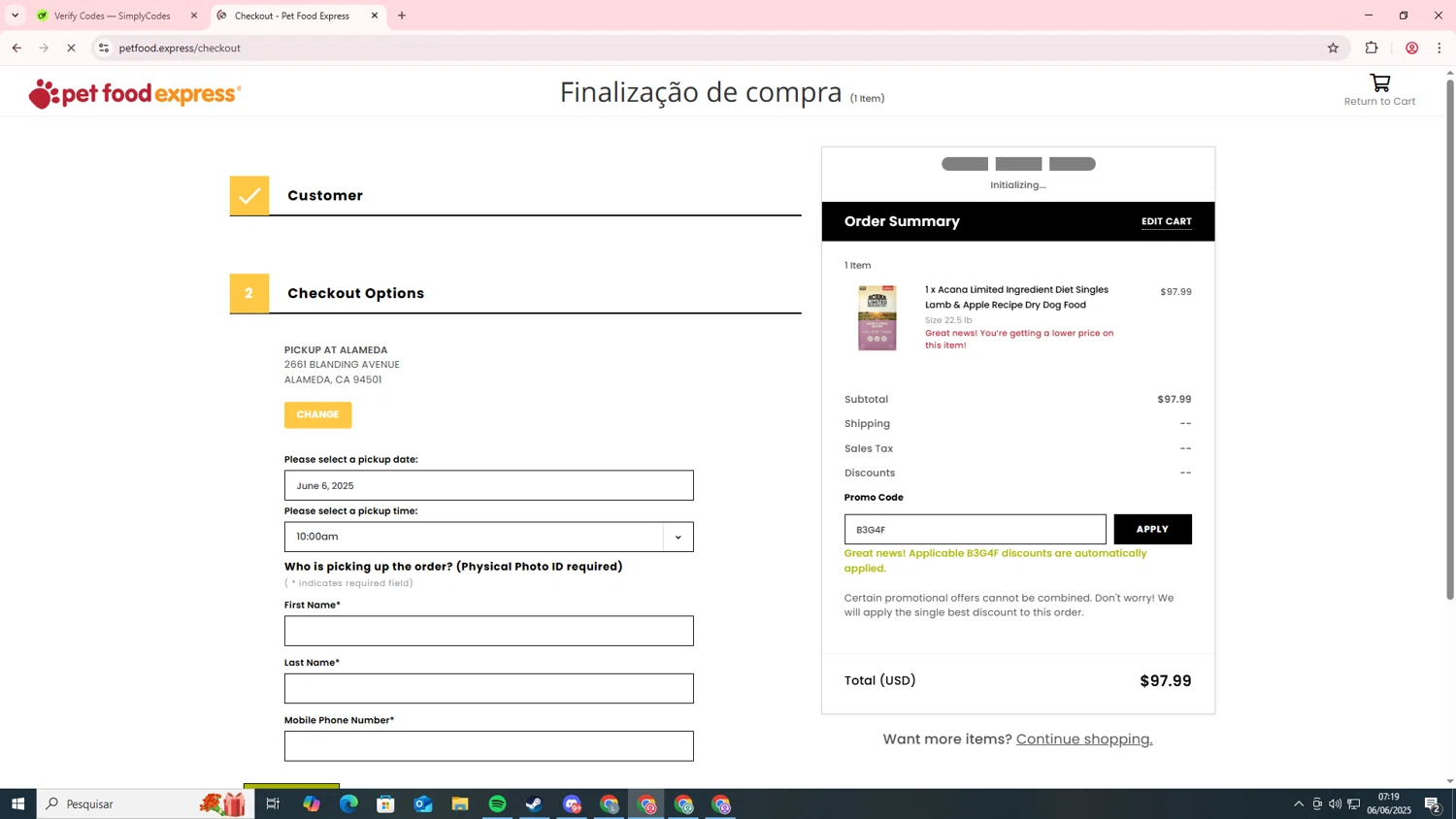
Task: Click the Mobile Phone Number field
Action: [488, 746]
